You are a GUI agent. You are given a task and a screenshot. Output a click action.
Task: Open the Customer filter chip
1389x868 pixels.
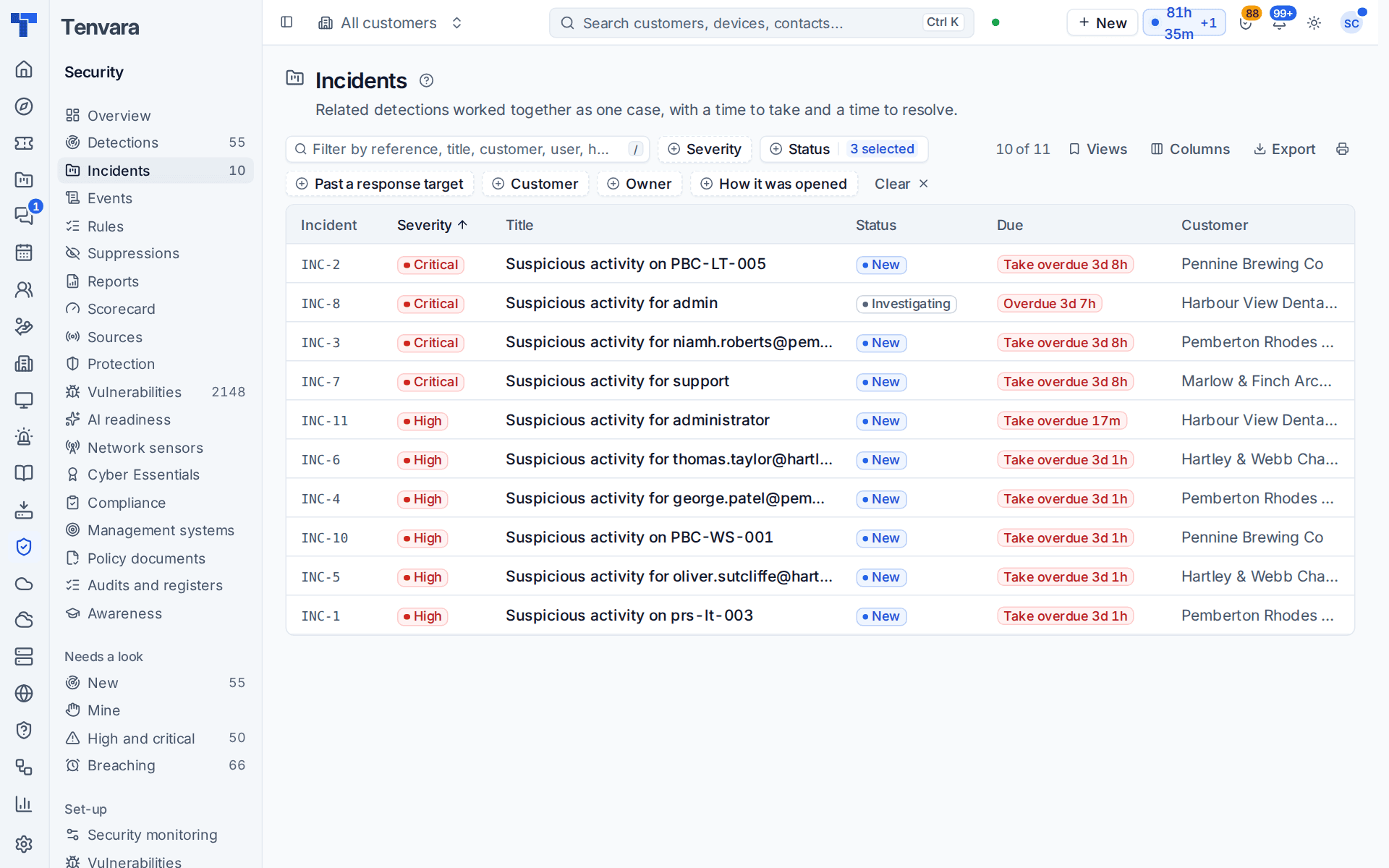point(535,184)
